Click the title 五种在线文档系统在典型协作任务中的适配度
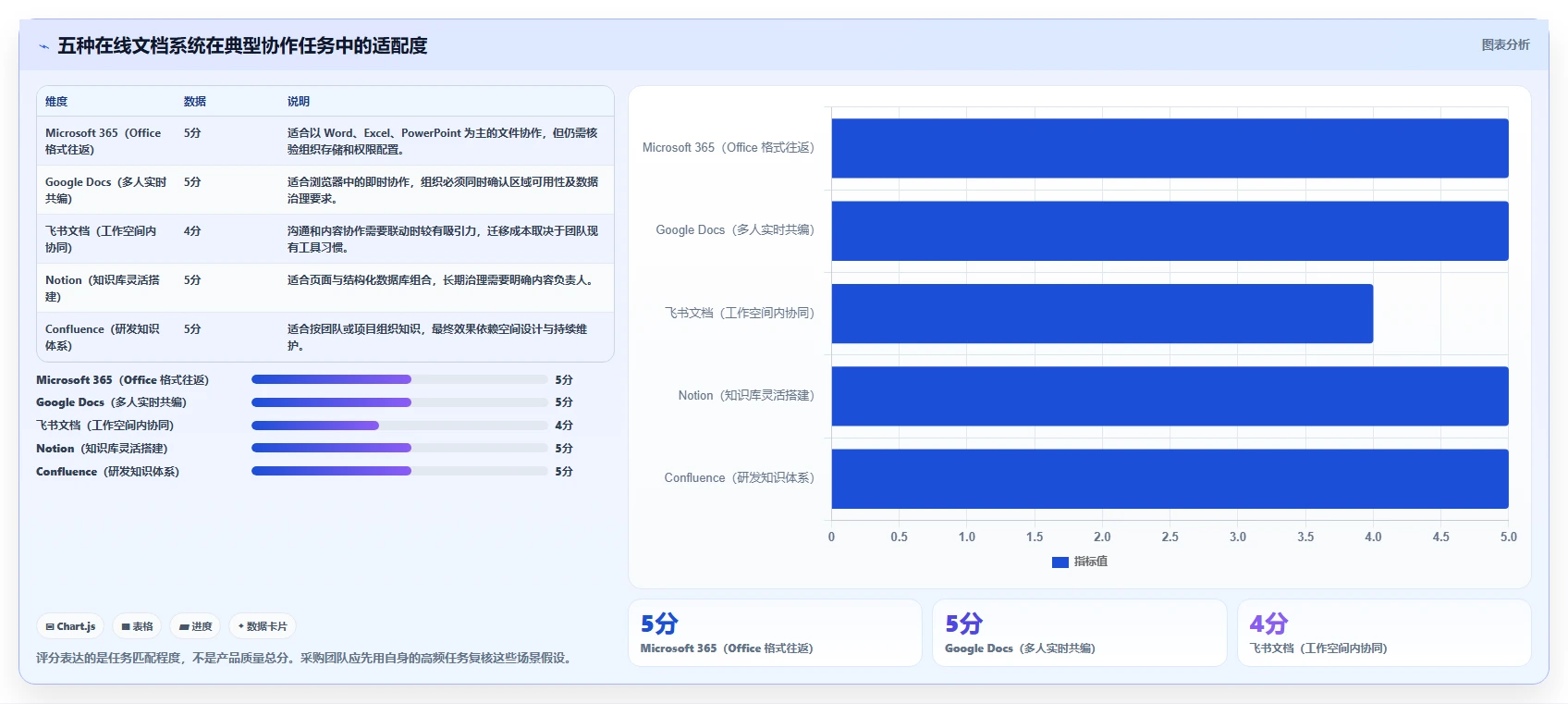1568x704 pixels. [x=242, y=45]
